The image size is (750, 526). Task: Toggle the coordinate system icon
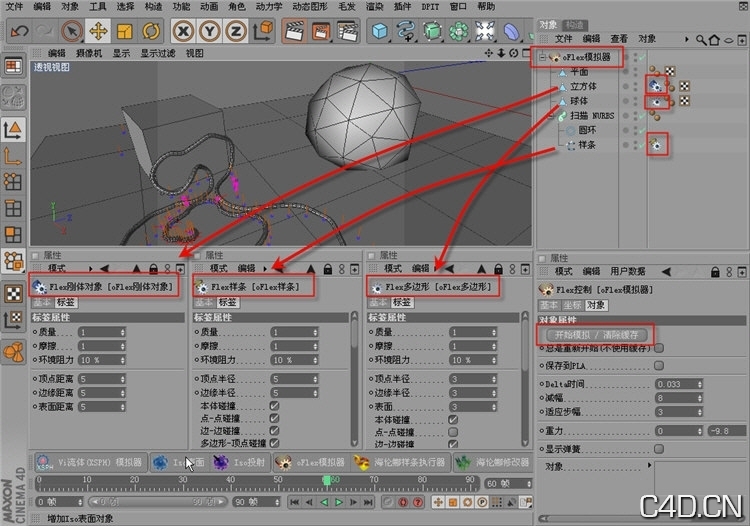tap(263, 30)
